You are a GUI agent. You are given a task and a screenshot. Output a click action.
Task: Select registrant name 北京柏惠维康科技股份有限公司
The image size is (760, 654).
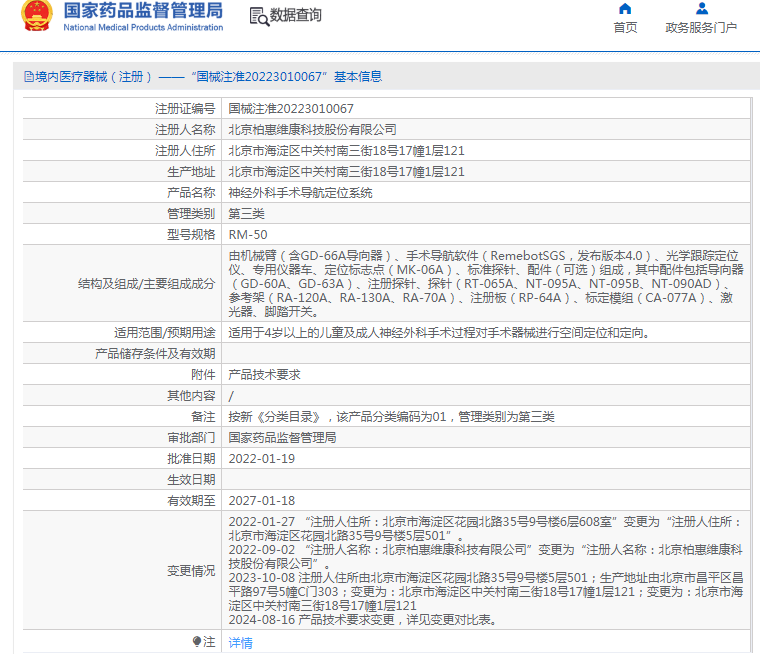click(312, 129)
